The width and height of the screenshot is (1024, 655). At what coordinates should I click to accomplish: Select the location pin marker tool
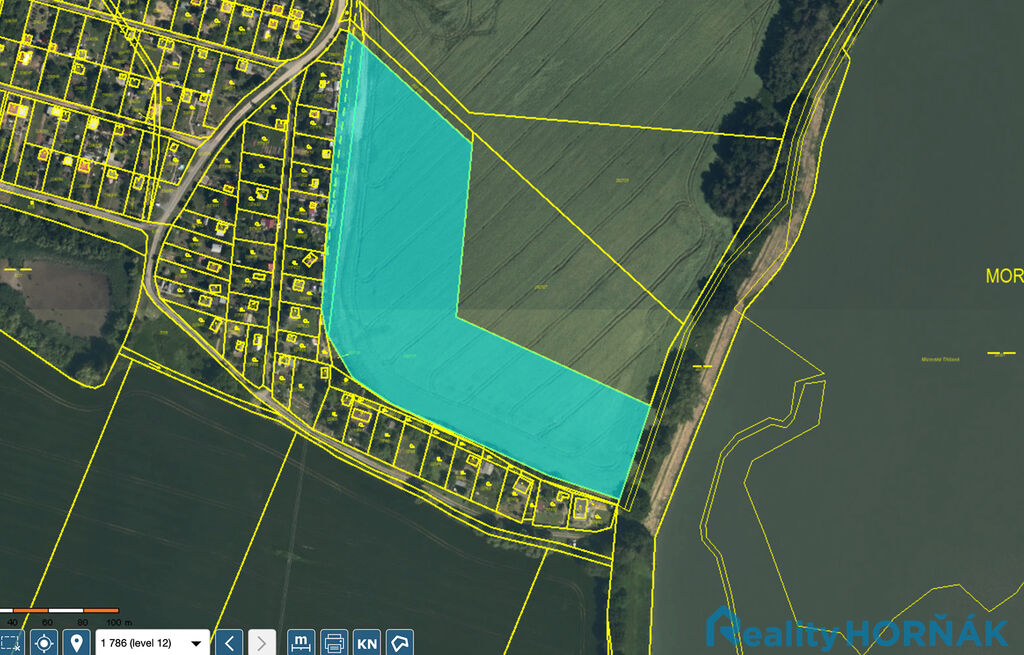(76, 643)
